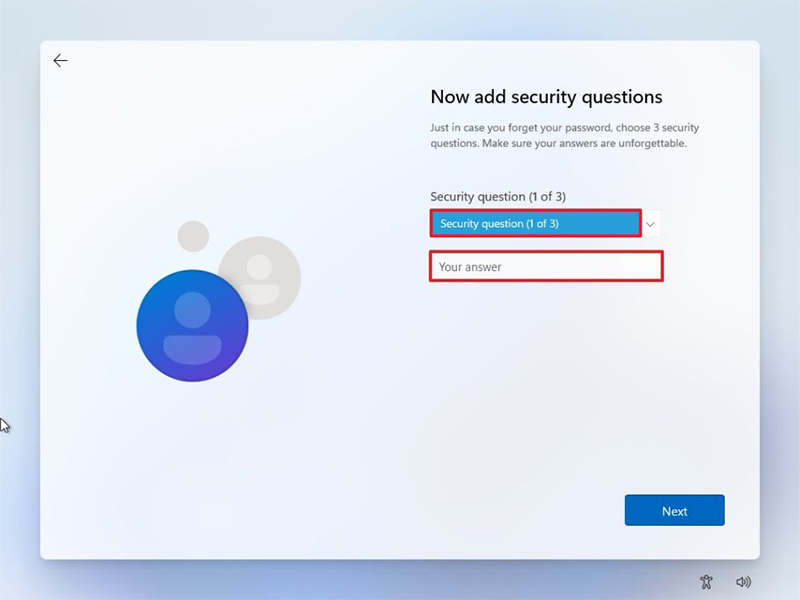Open the highlighted Security question combo box
This screenshot has width=800, height=600.
coord(536,223)
